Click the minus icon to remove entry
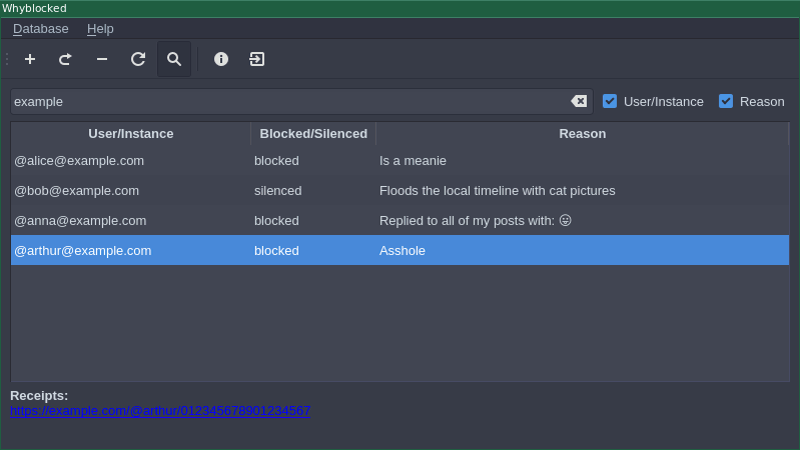 click(102, 59)
